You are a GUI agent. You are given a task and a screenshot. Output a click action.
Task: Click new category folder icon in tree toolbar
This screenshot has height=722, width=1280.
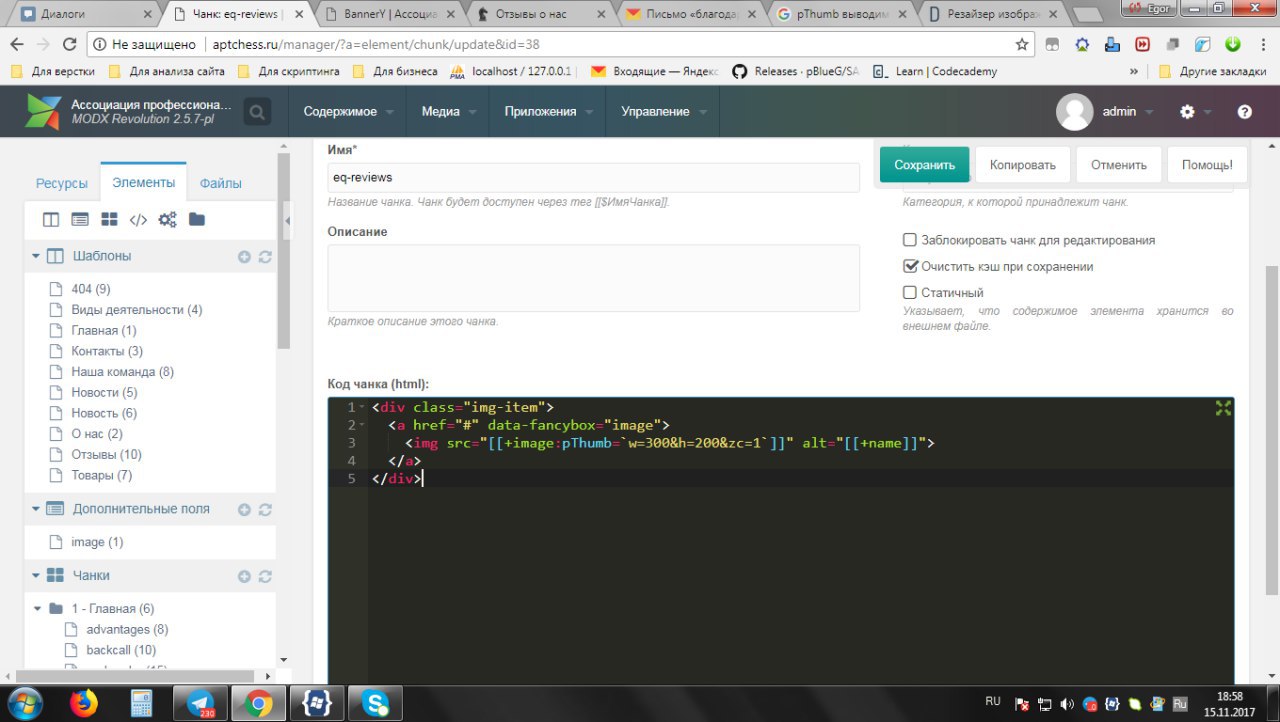pyautogui.click(x=197, y=220)
